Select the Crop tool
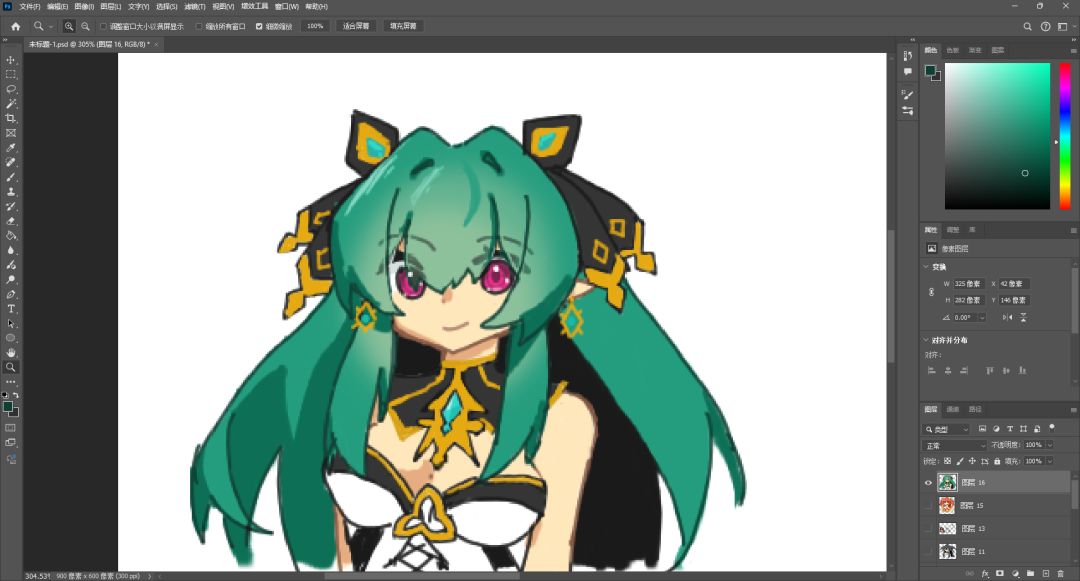This screenshot has height=581, width=1080. [x=10, y=118]
